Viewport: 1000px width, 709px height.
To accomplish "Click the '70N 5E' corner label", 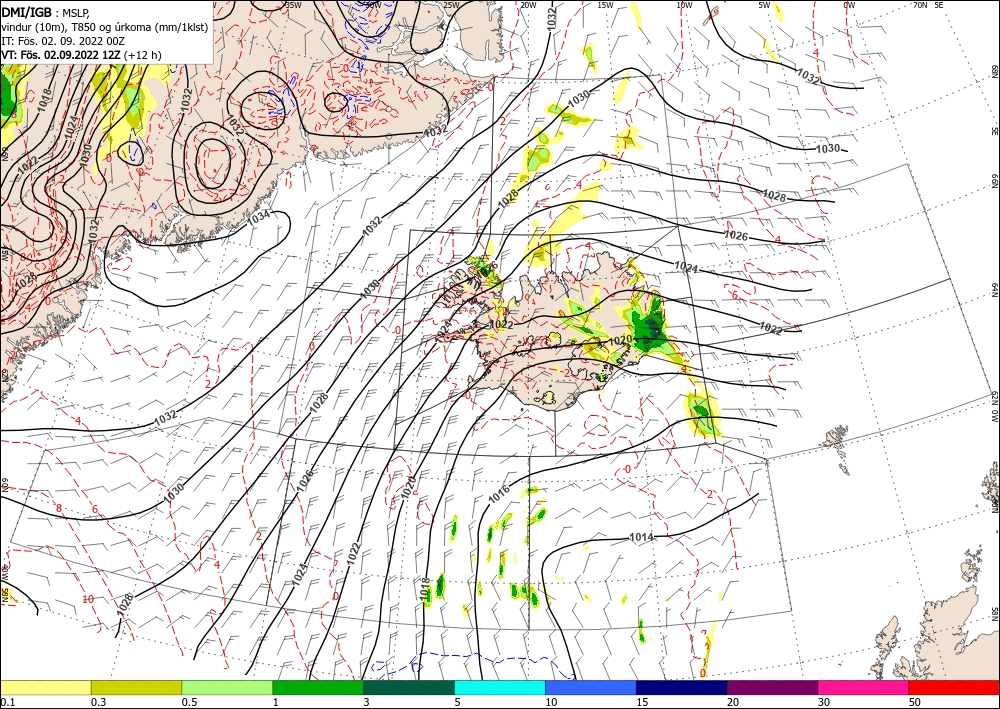I will (928, 5).
